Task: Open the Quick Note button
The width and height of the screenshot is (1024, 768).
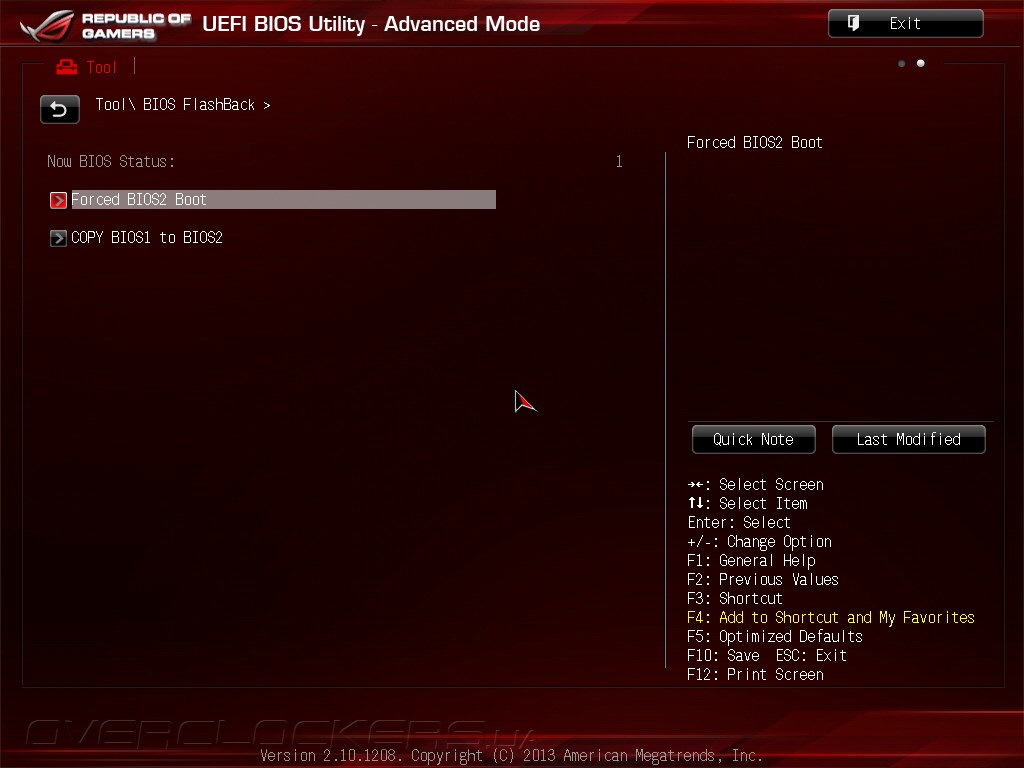Action: point(754,440)
